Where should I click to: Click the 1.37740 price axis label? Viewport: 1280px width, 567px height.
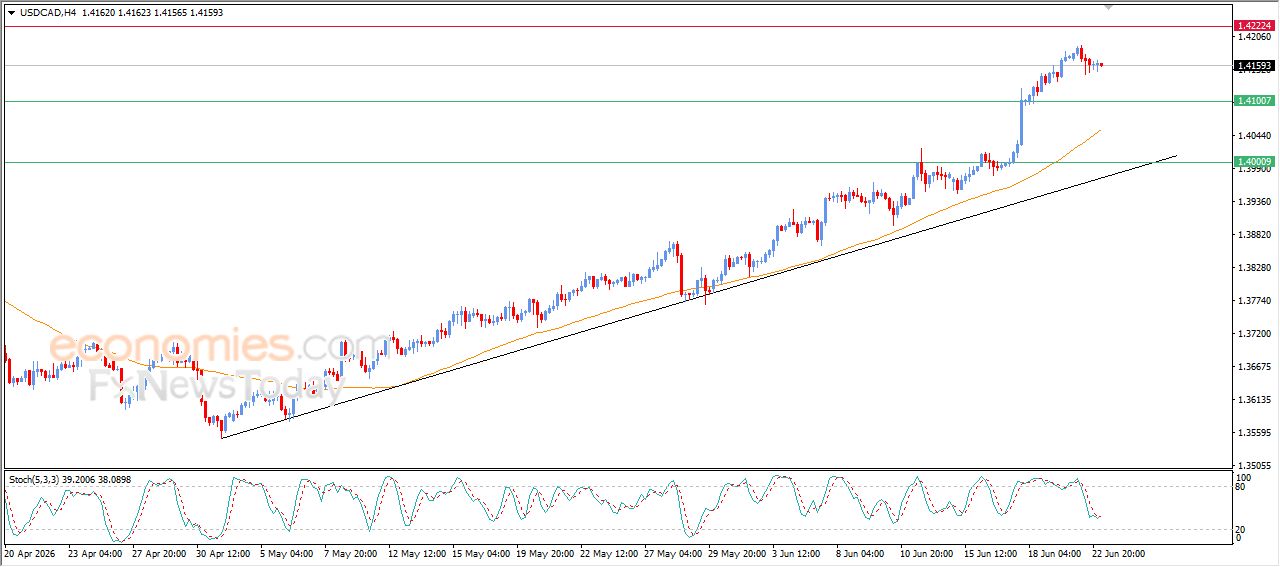[1254, 301]
